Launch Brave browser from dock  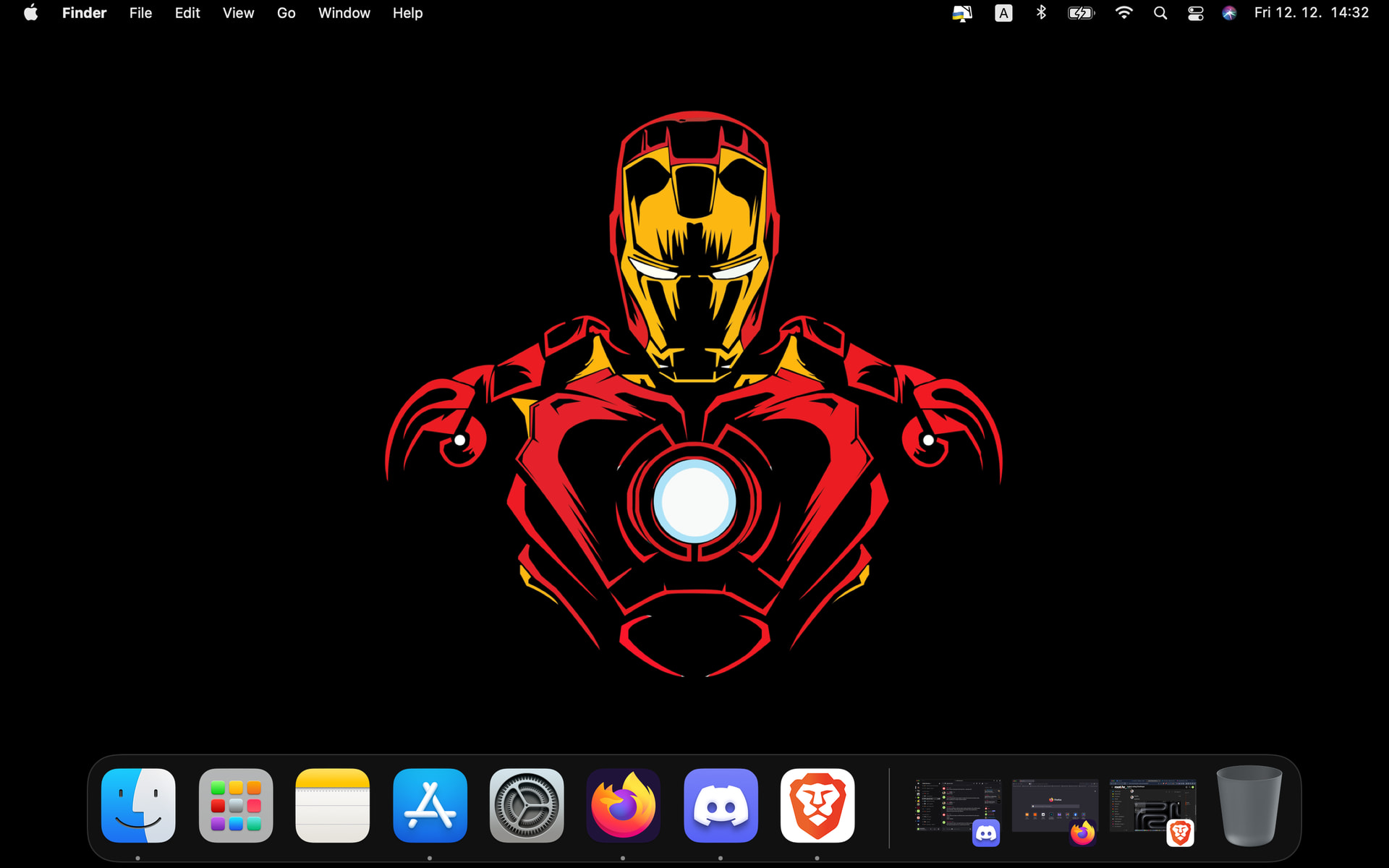pos(817,805)
